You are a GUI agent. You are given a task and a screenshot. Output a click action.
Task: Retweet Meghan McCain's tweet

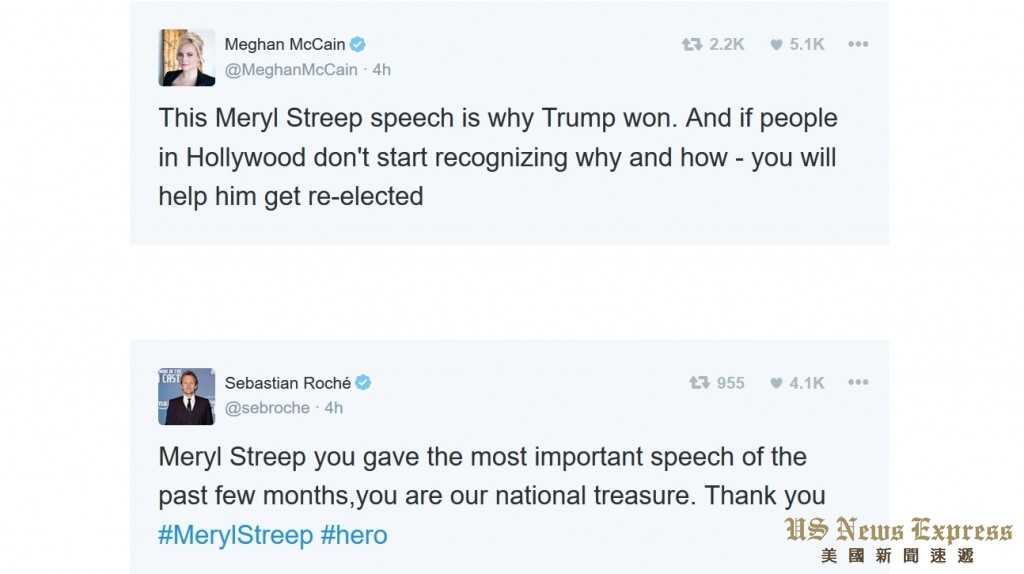(691, 44)
